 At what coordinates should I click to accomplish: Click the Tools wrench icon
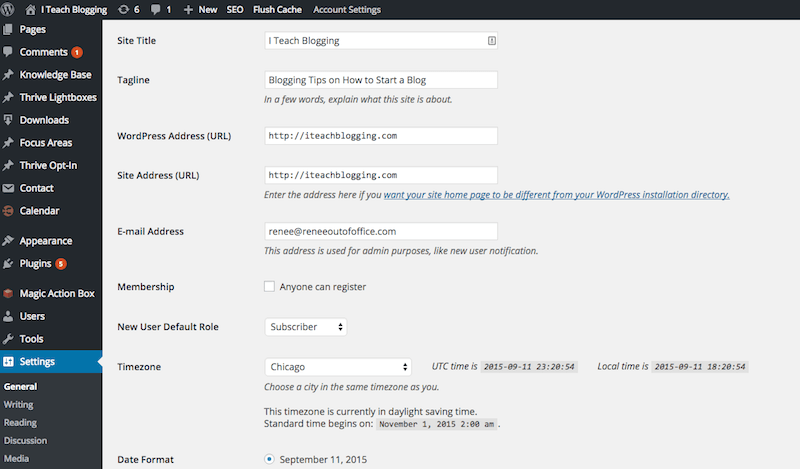point(9,339)
